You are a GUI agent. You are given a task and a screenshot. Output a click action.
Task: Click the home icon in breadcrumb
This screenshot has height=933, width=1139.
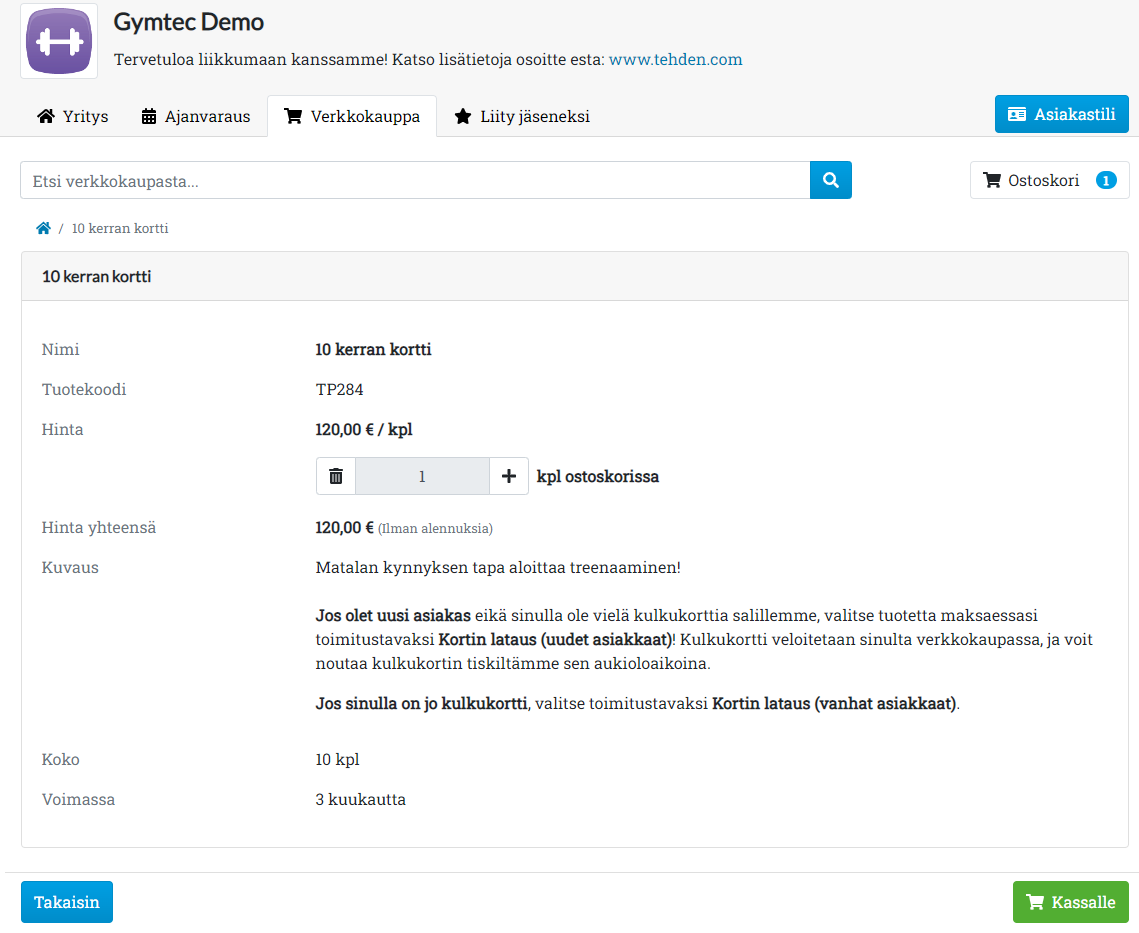click(x=43, y=228)
